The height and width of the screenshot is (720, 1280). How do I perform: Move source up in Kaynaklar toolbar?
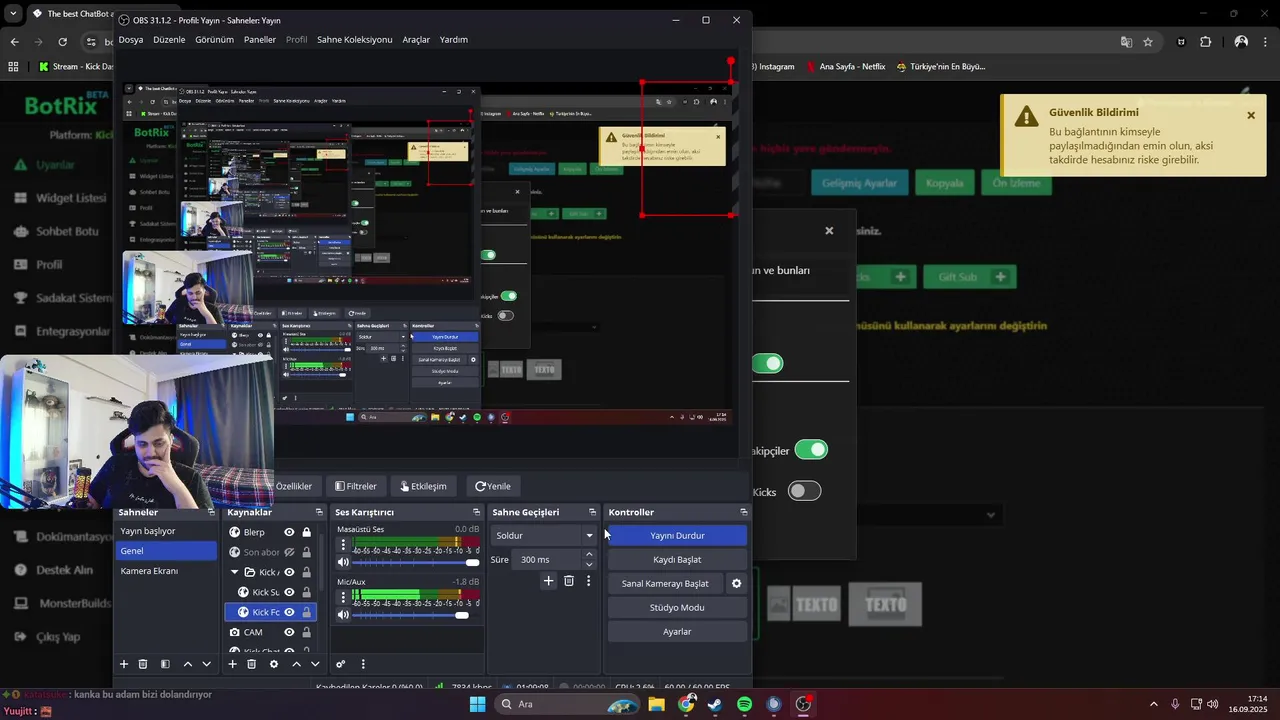(296, 664)
